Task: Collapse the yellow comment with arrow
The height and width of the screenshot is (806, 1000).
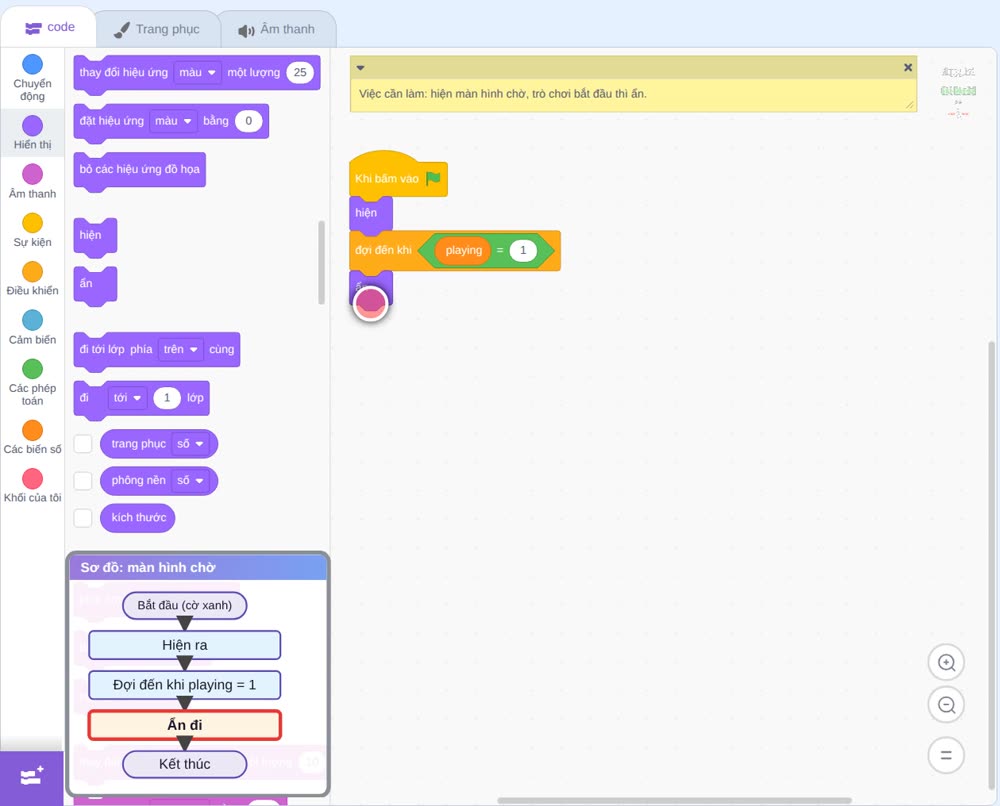Action: coord(360,68)
